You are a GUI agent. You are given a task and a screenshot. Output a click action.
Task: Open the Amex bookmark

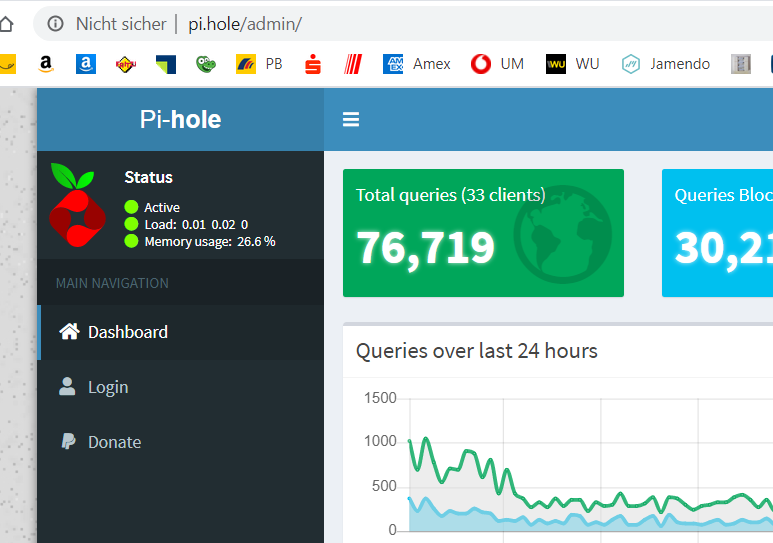[x=417, y=64]
